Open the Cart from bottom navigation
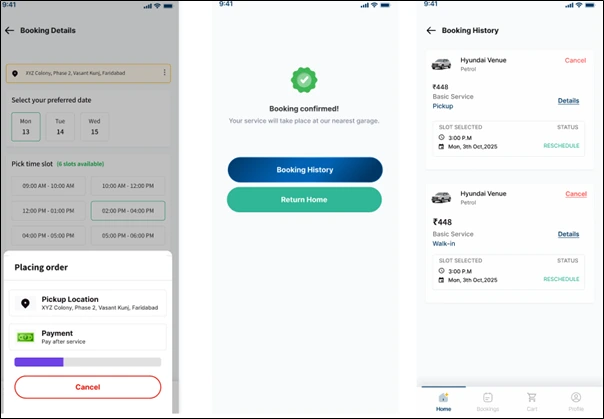This screenshot has height=419, width=604. click(532, 402)
